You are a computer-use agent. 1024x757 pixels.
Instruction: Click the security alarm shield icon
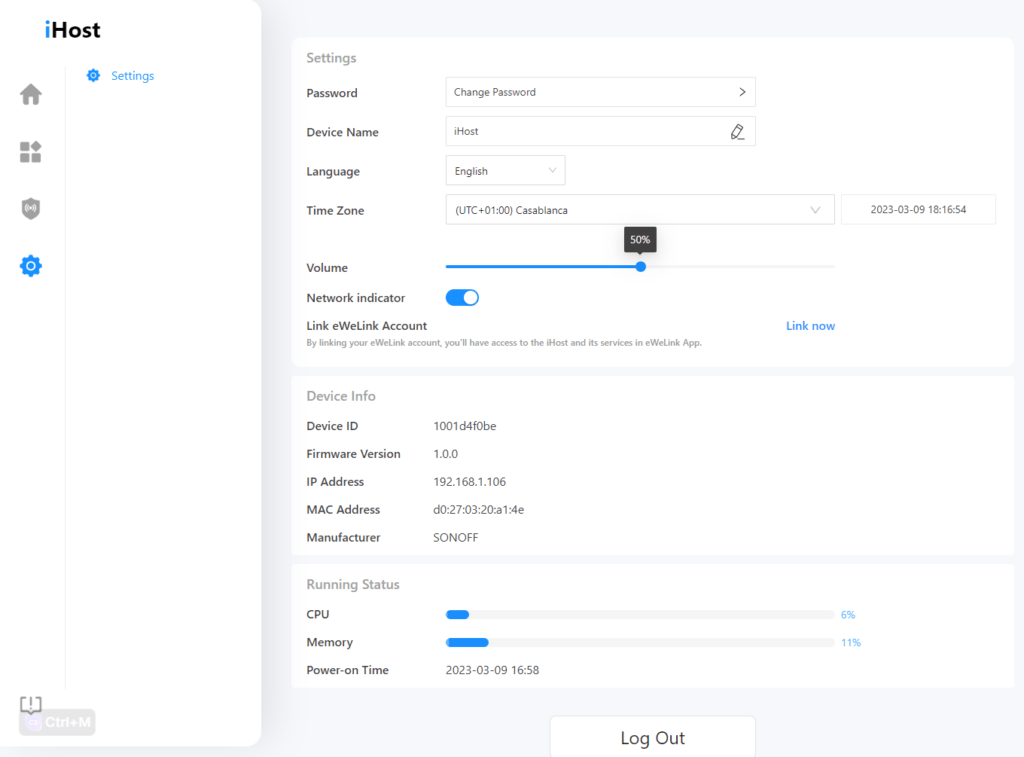pos(30,208)
